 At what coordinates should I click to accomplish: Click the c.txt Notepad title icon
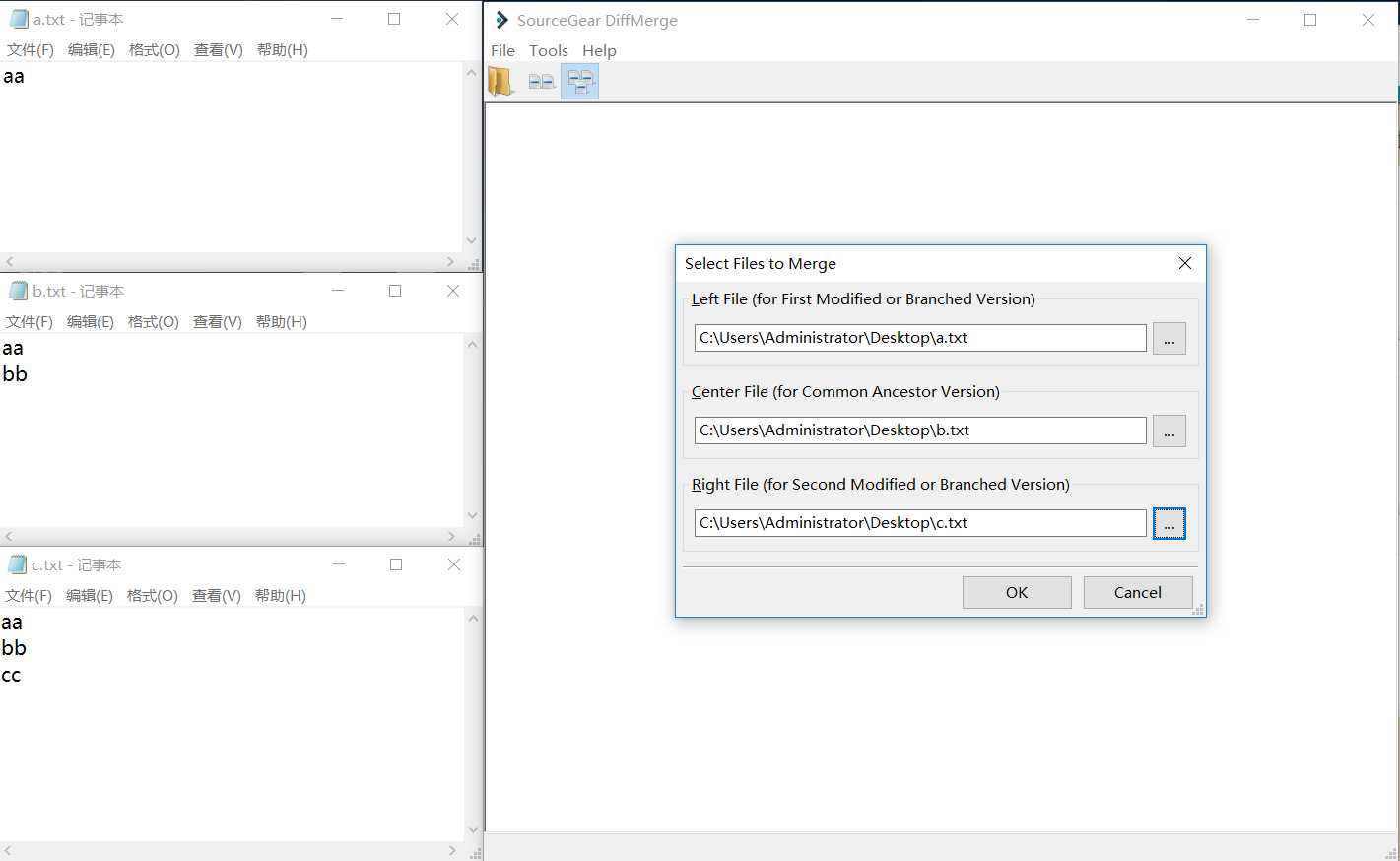click(17, 564)
